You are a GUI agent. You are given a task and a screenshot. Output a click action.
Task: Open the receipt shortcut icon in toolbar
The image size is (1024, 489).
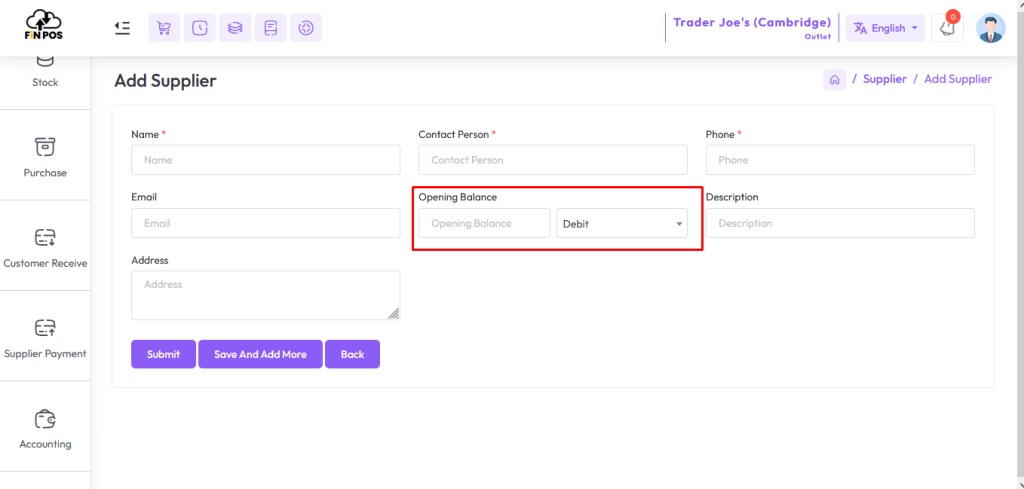pyautogui.click(x=270, y=28)
